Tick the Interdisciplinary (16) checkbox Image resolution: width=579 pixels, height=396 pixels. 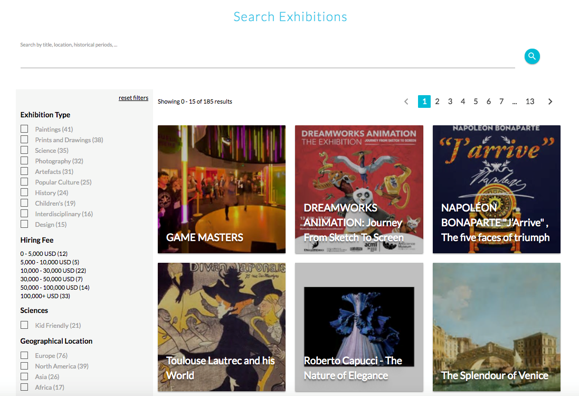(x=24, y=214)
